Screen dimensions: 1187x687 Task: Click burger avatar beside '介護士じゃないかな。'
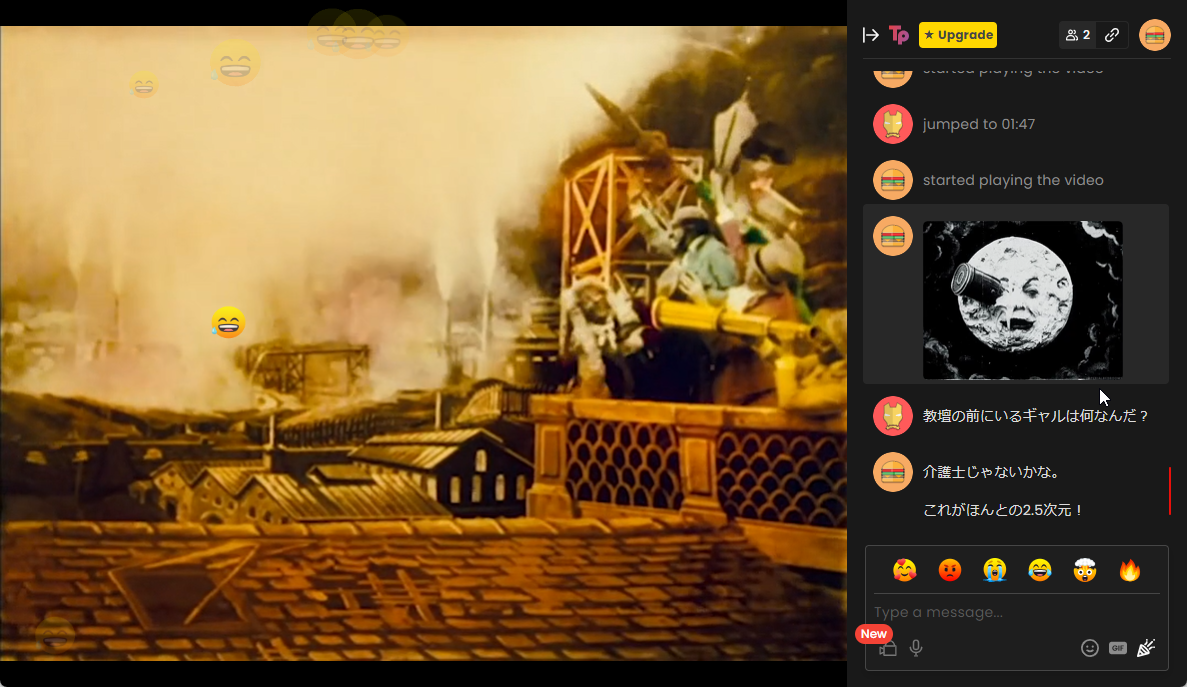click(x=893, y=472)
